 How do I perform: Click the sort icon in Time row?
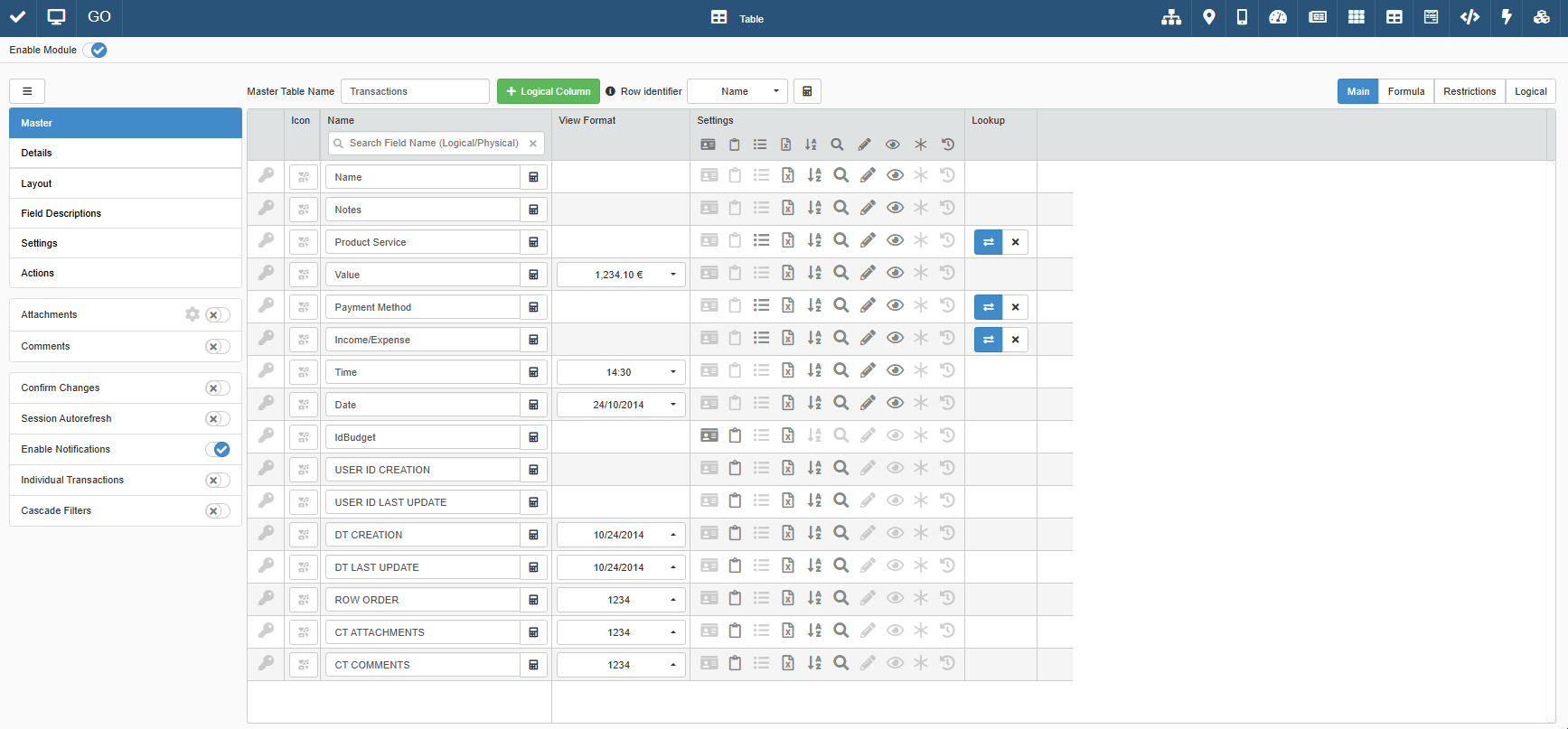(814, 370)
